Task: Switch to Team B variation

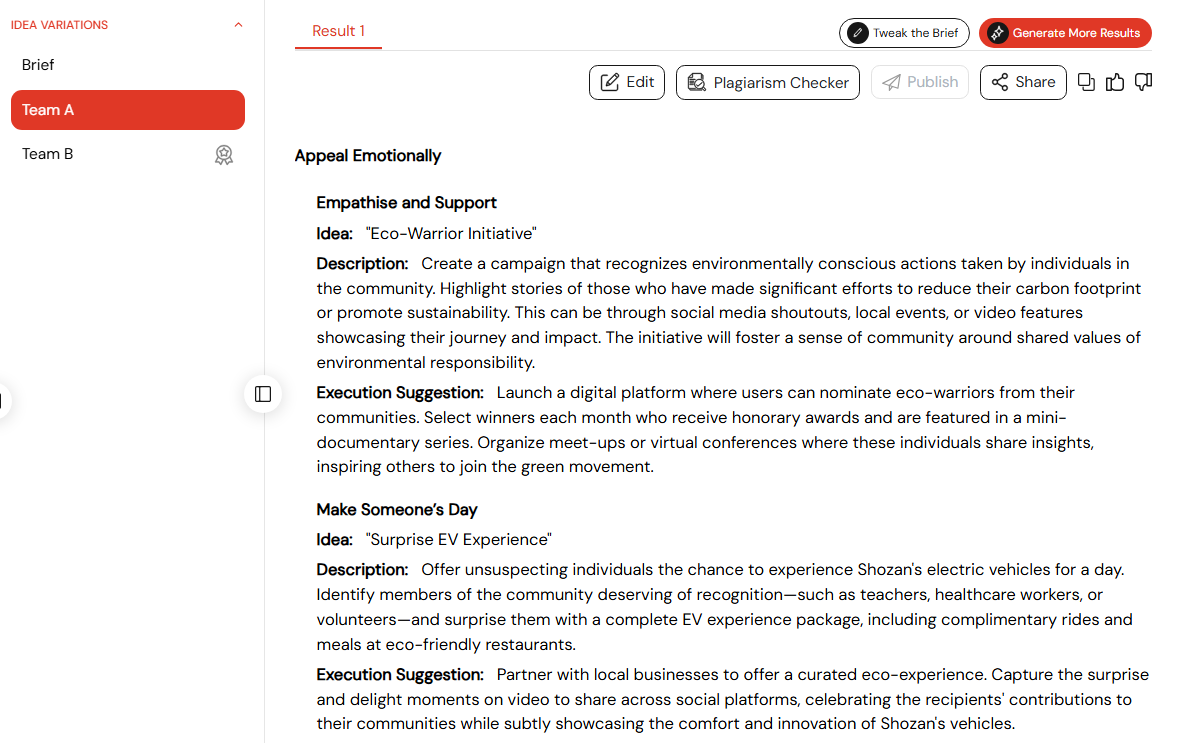Action: 48,154
